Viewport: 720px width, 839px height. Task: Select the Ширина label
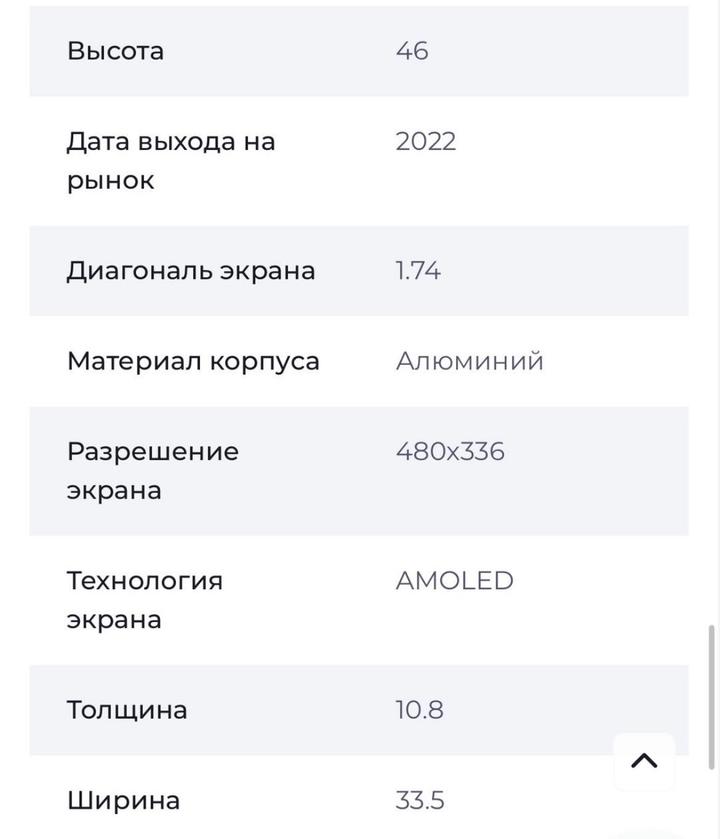(123, 800)
